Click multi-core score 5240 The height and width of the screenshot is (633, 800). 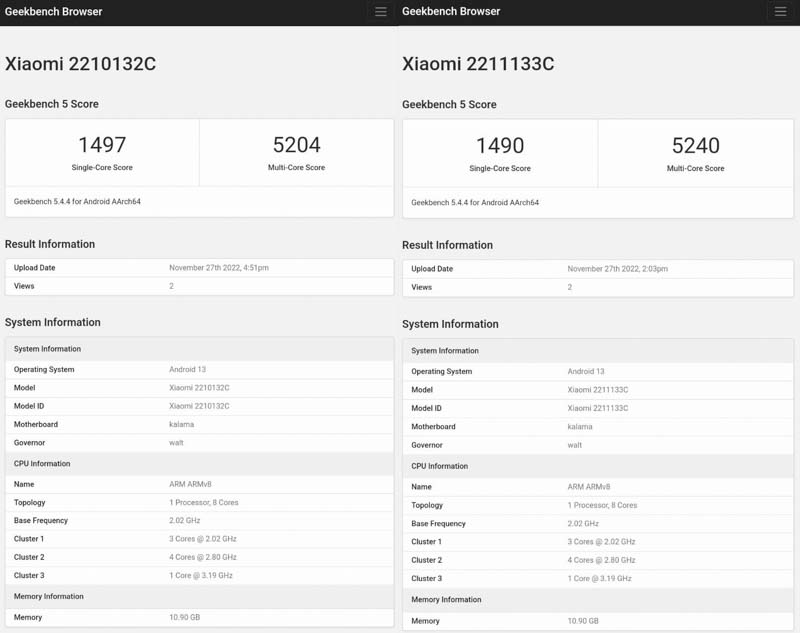click(x=695, y=146)
